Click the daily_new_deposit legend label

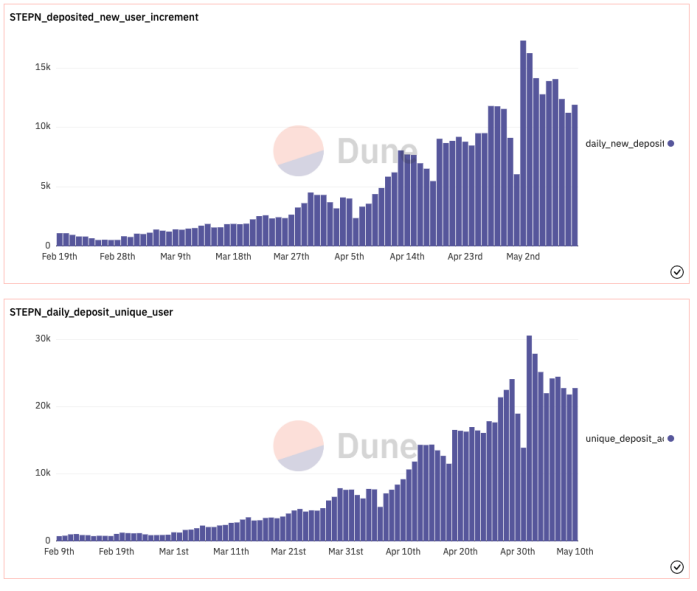tap(625, 144)
